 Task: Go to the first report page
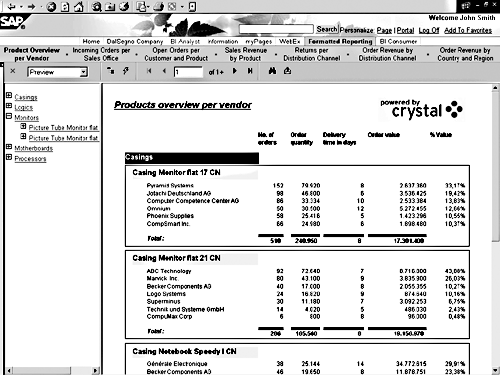click(x=149, y=71)
